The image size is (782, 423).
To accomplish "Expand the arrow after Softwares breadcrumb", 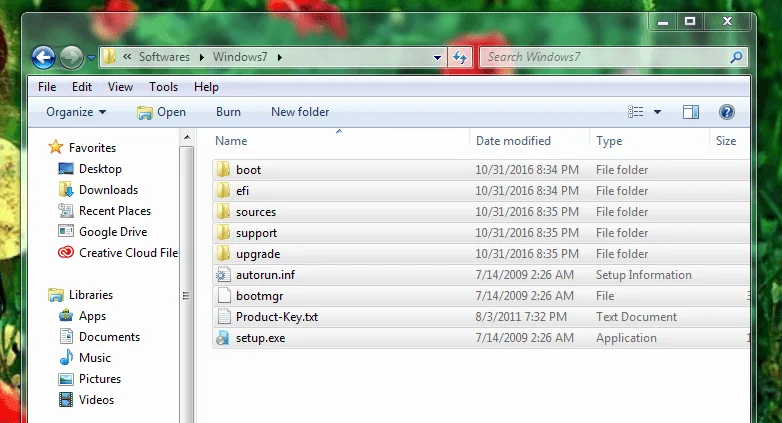I will (201, 57).
